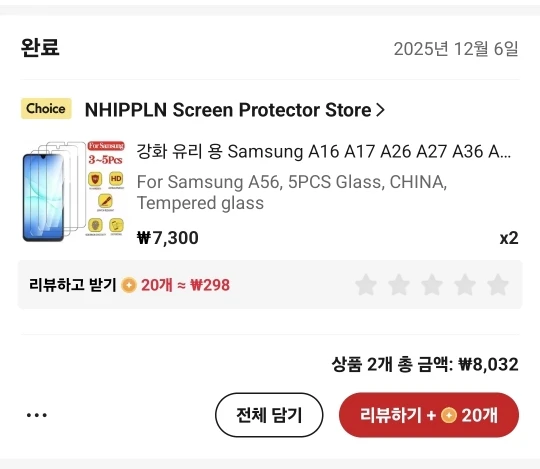
Task: Click the red 리뷰하기 button
Action: click(429, 415)
